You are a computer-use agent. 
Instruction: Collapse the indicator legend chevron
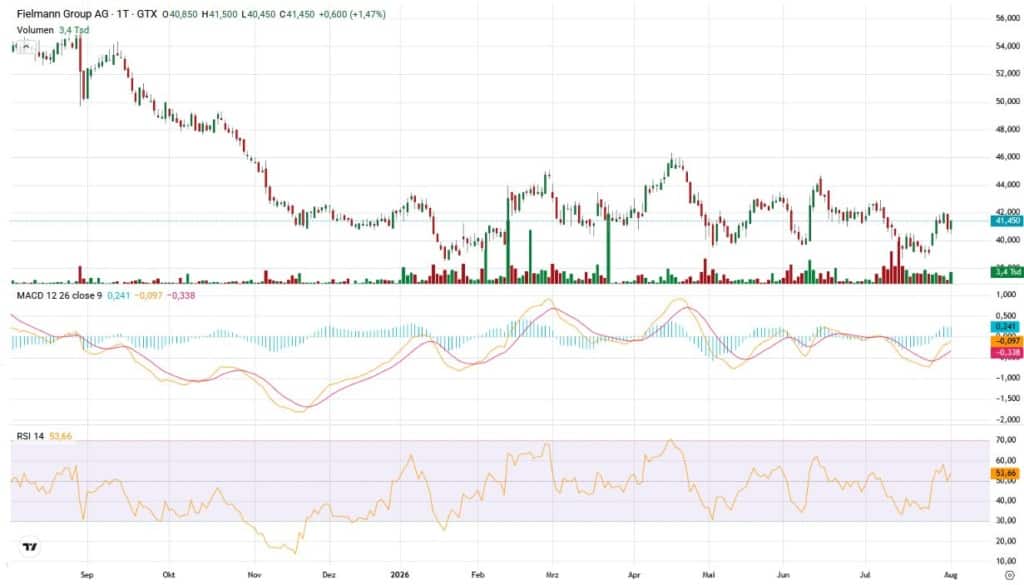coord(25,46)
